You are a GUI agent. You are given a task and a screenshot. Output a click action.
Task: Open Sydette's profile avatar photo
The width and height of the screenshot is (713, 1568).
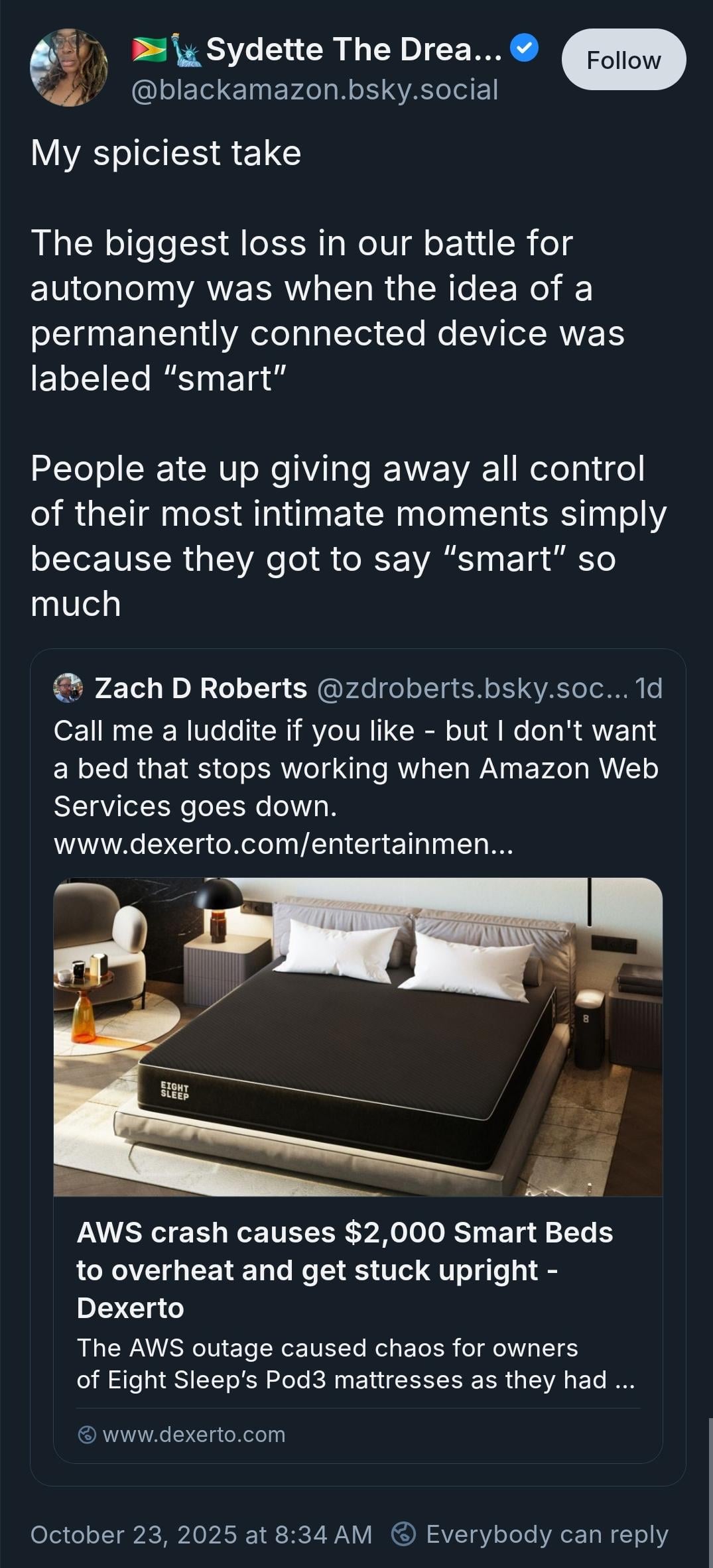pyautogui.click(x=69, y=68)
